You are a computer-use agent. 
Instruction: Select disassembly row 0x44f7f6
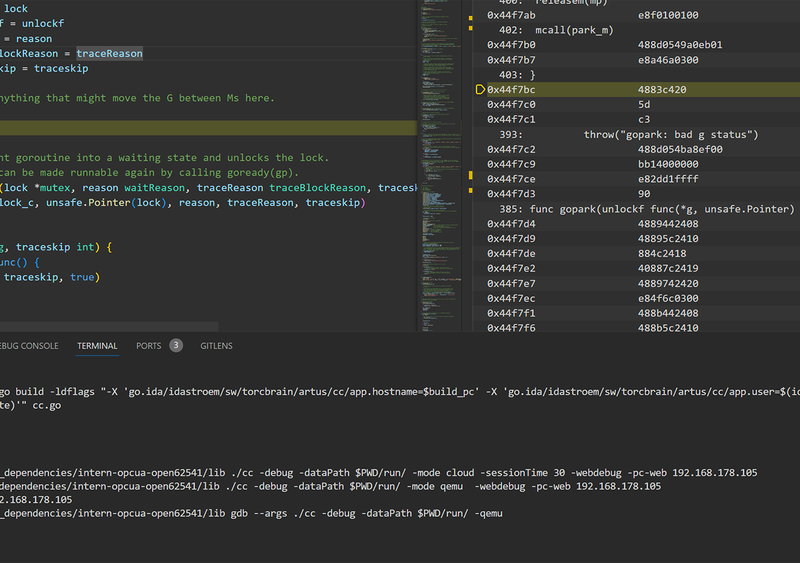[x=636, y=328]
